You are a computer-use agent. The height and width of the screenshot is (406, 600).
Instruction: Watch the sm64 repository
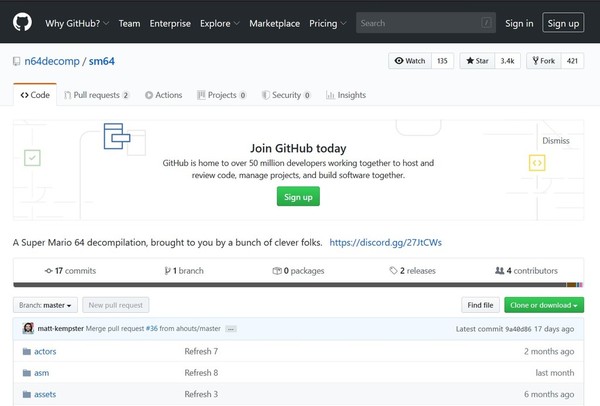tap(409, 61)
